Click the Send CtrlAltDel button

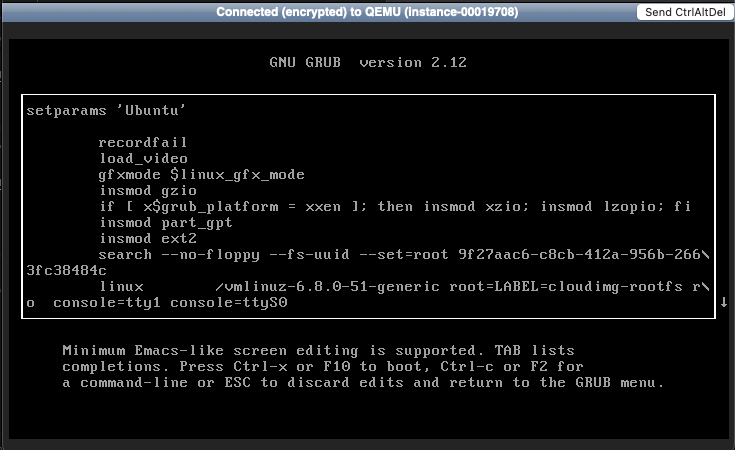click(686, 12)
